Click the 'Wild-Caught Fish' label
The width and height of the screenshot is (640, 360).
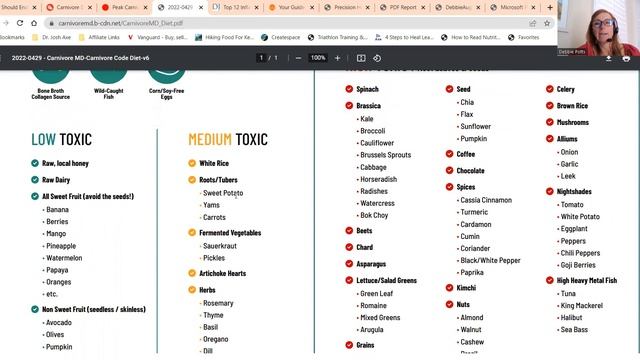click(x=109, y=93)
